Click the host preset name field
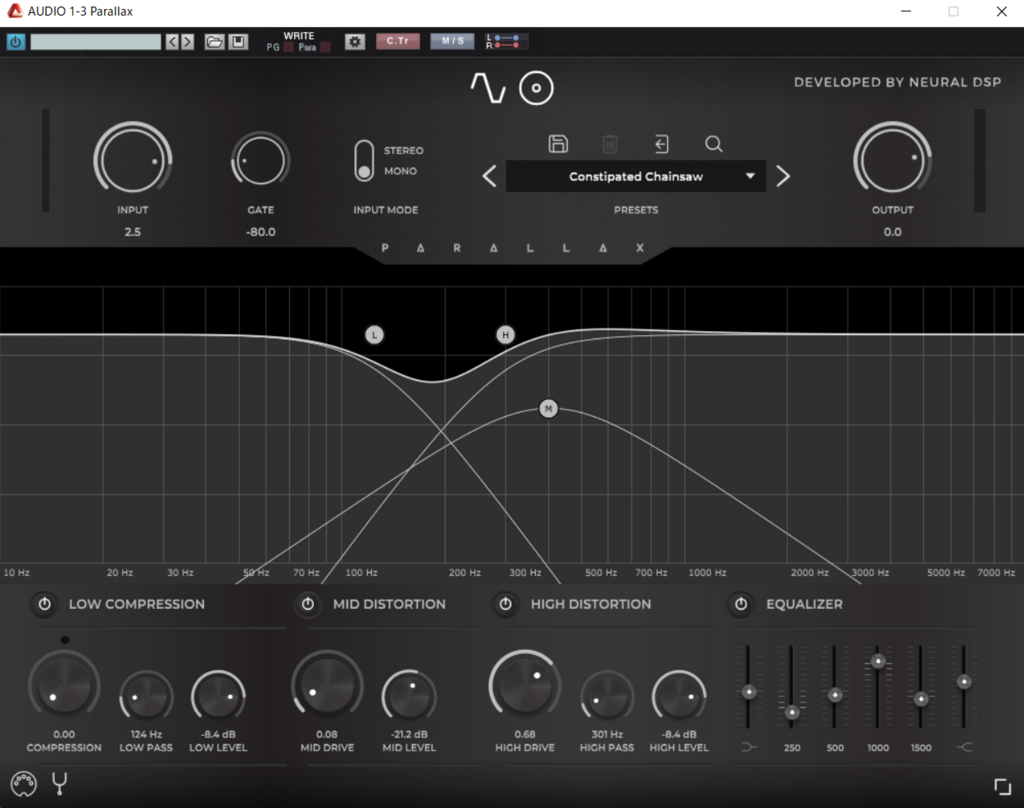The image size is (1024, 808). [x=95, y=42]
